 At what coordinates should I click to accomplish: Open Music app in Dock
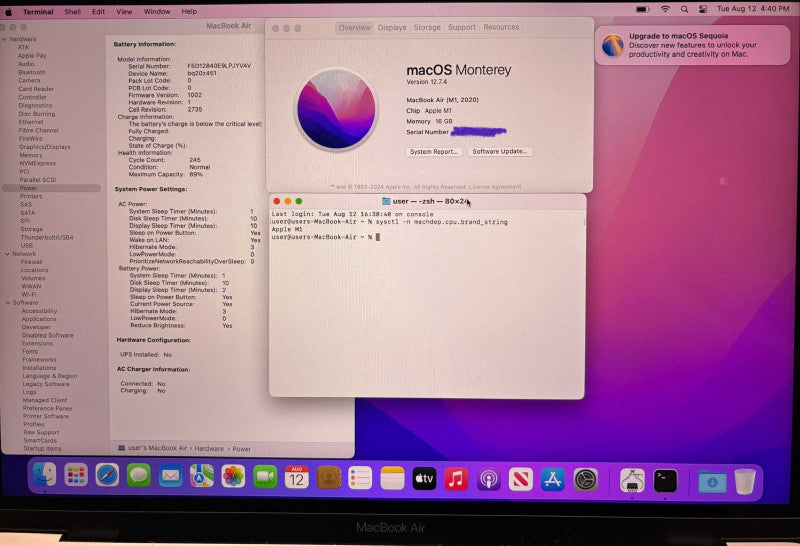coord(456,479)
